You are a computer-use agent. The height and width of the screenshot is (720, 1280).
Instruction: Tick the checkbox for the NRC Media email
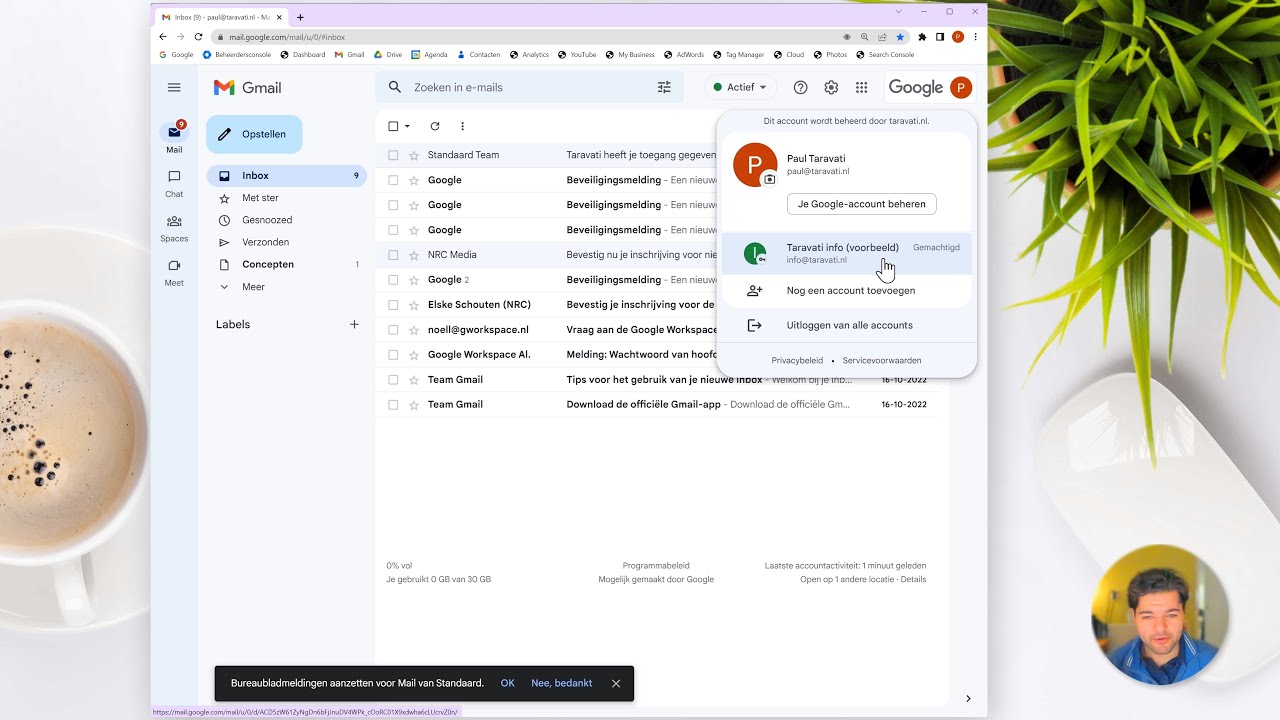(393, 255)
